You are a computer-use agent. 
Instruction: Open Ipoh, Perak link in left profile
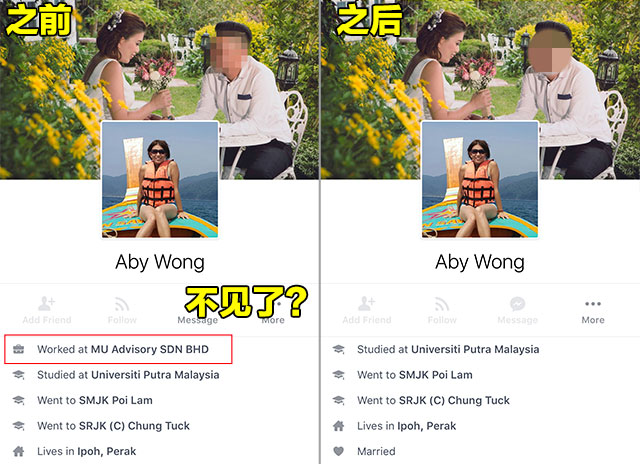107,451
